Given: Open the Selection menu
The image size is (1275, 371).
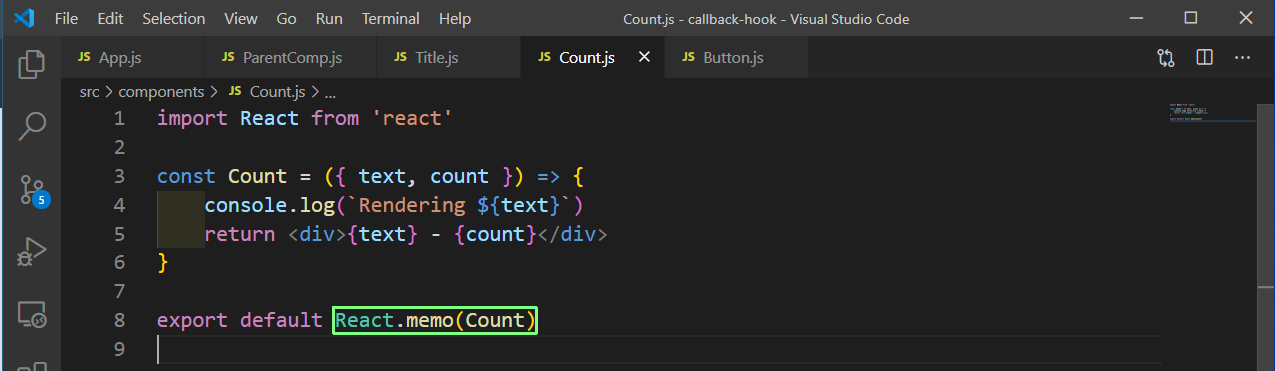Looking at the screenshot, I should coord(174,19).
